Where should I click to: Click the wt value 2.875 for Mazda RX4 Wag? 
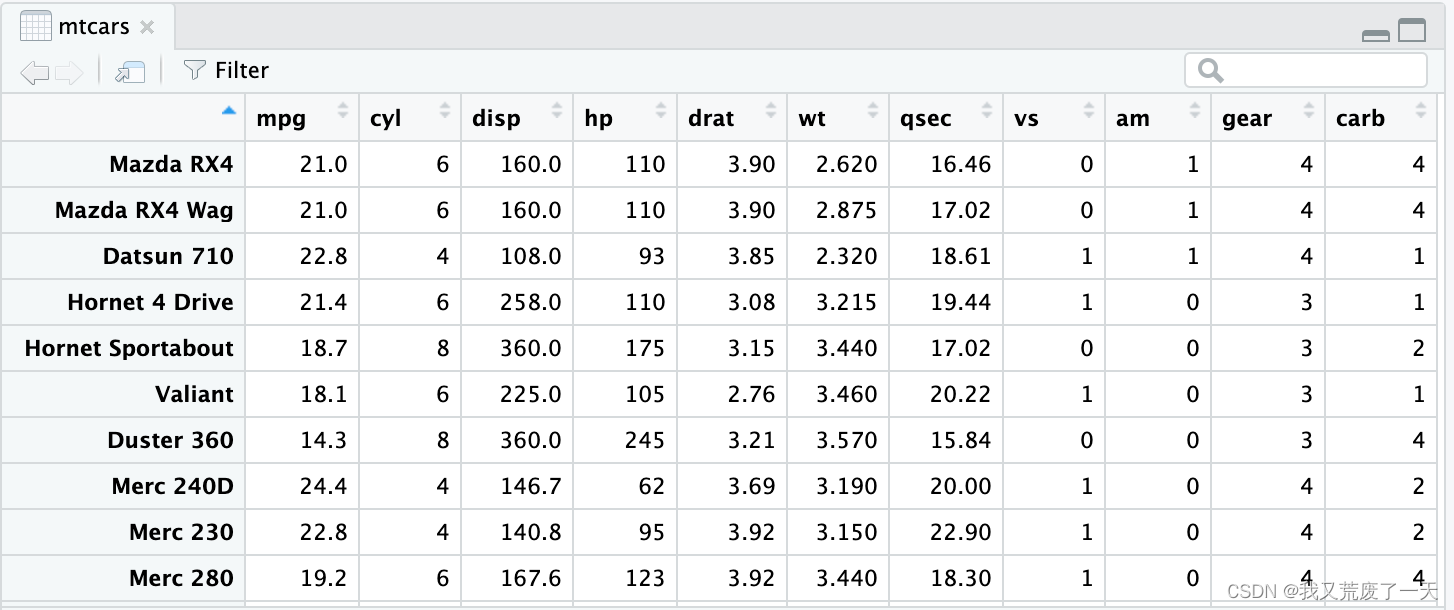(x=846, y=210)
